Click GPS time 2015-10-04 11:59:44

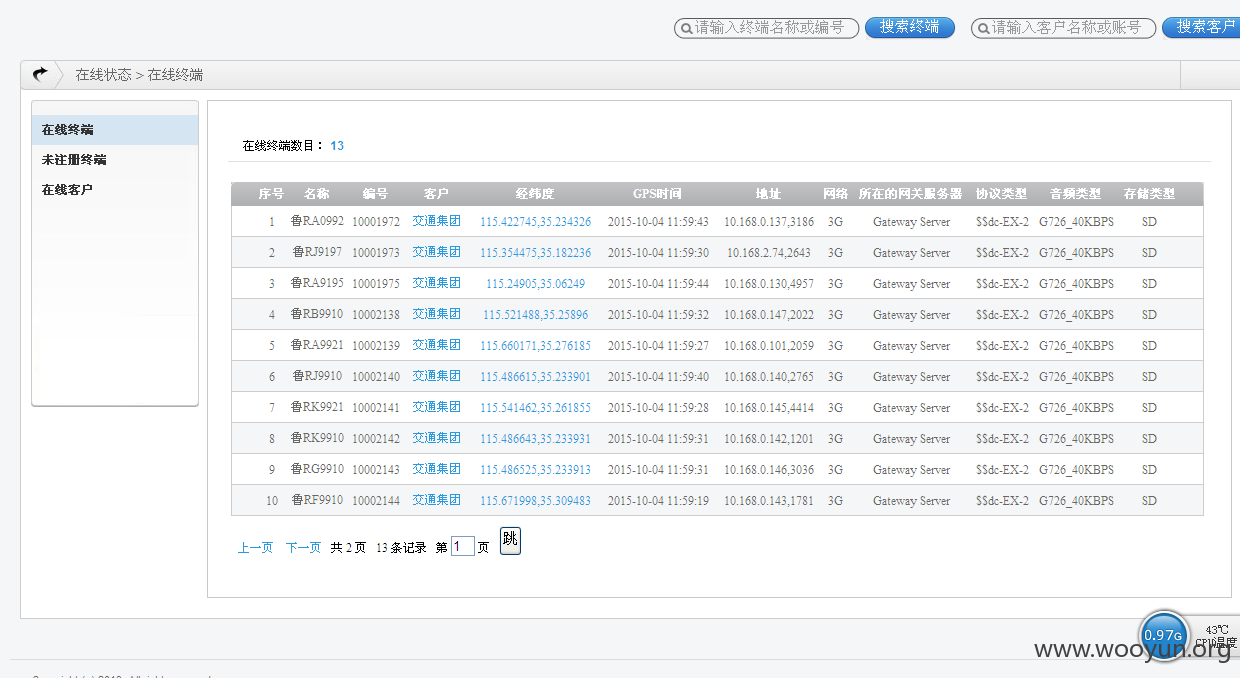pos(658,284)
